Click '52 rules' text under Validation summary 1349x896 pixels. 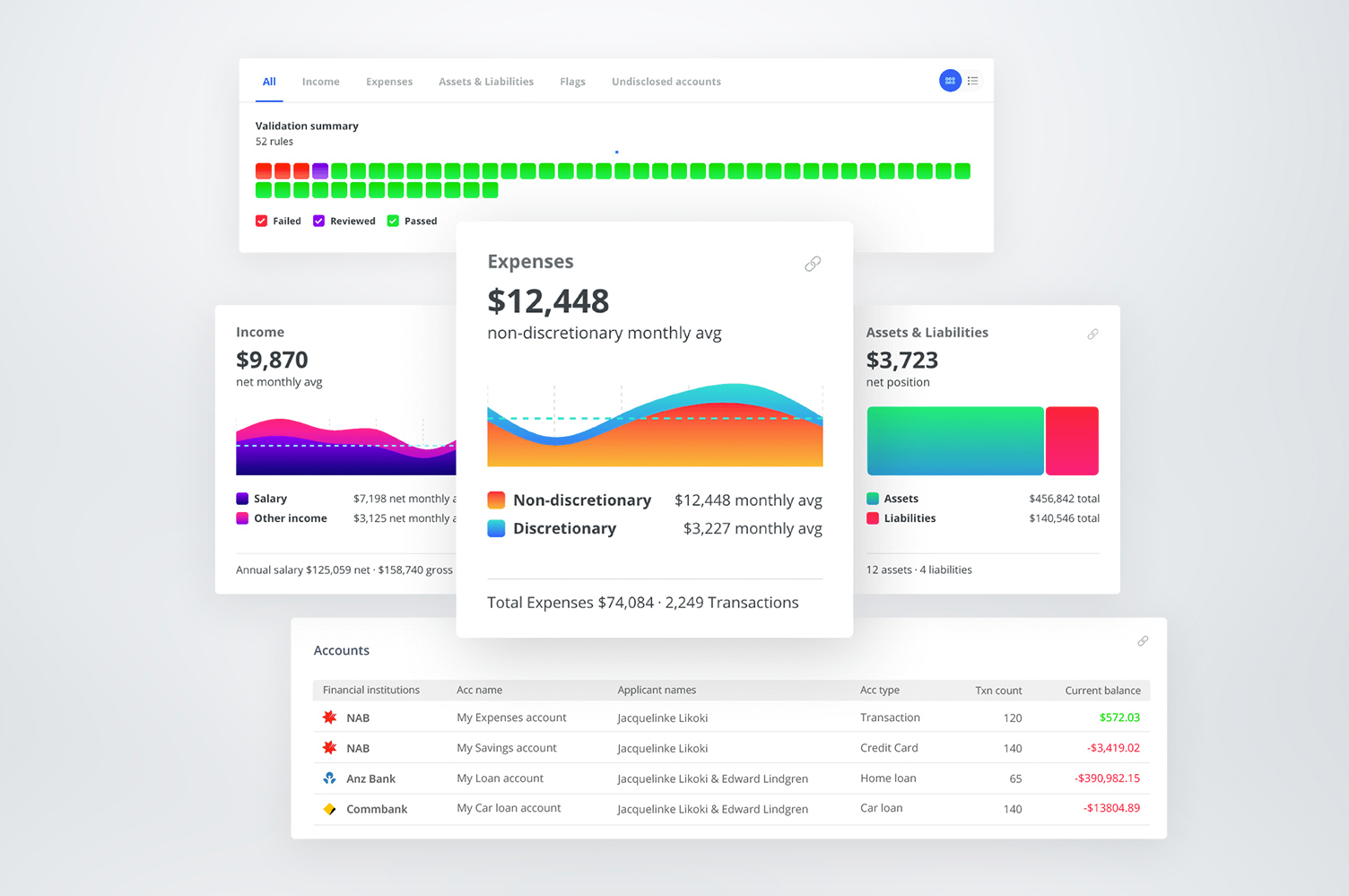click(x=274, y=142)
